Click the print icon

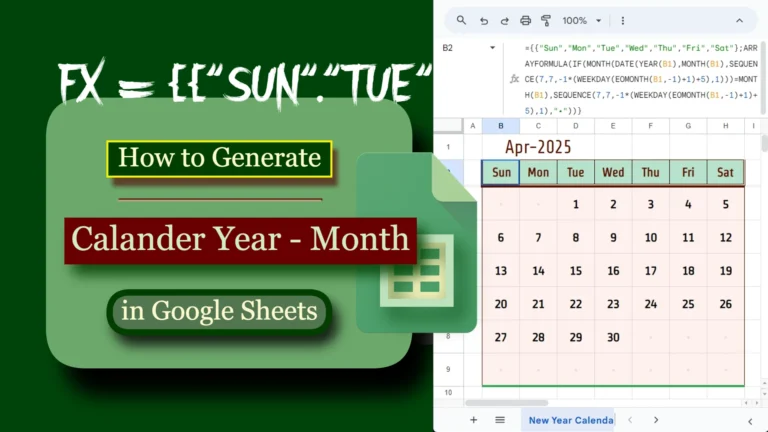point(525,21)
